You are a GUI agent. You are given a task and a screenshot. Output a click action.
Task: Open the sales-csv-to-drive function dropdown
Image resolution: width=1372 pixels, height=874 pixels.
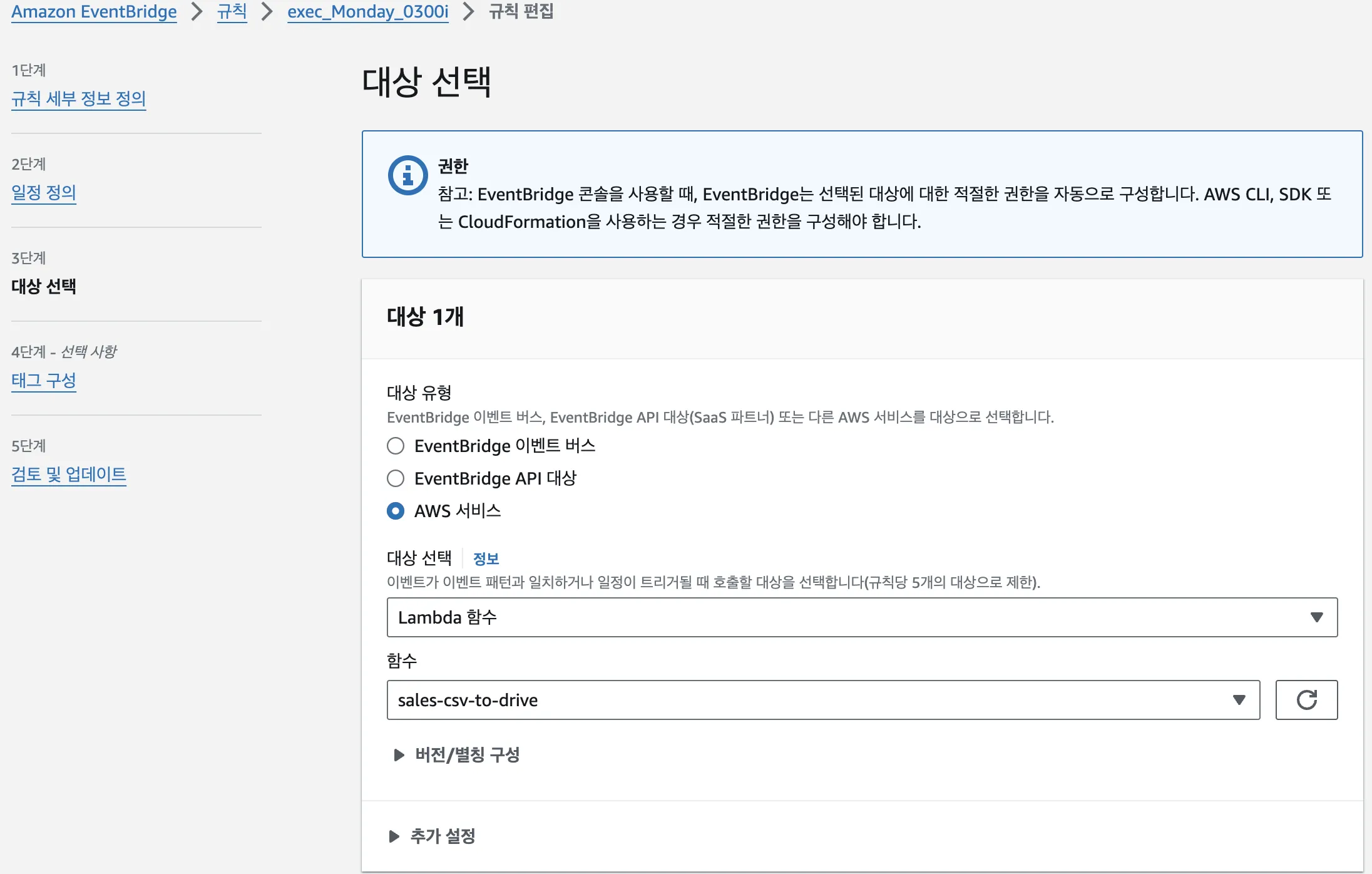pyautogui.click(x=814, y=700)
